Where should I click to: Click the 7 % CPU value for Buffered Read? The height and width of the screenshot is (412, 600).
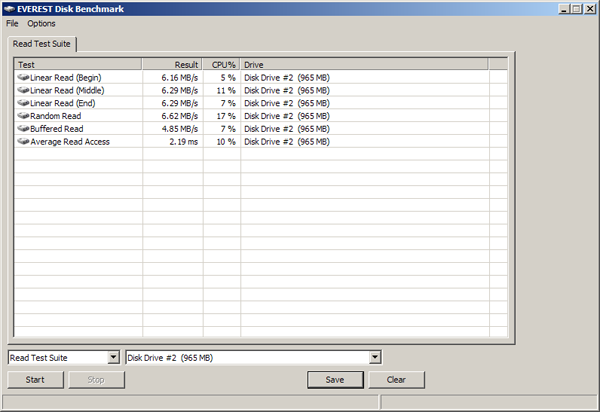pos(228,129)
